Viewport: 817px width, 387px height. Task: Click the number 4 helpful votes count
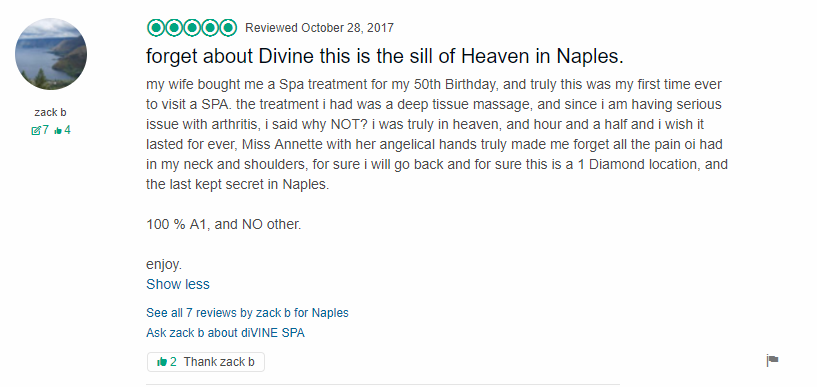[67, 130]
